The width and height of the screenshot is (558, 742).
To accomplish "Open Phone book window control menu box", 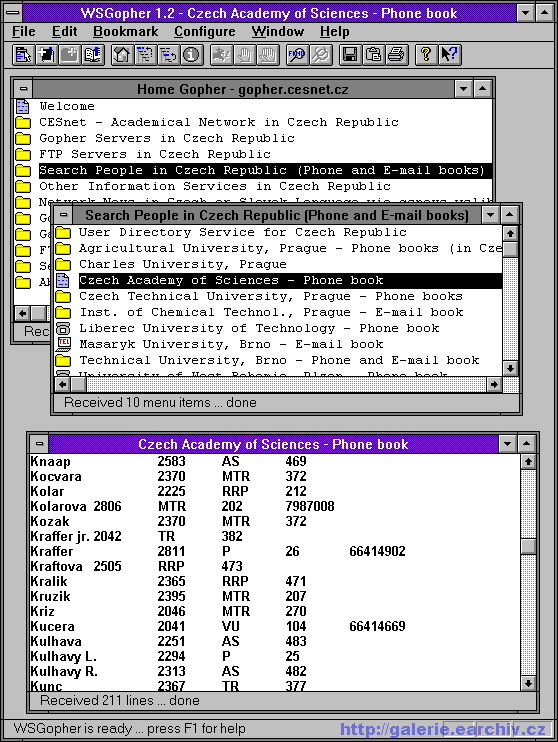I will tap(40, 443).
